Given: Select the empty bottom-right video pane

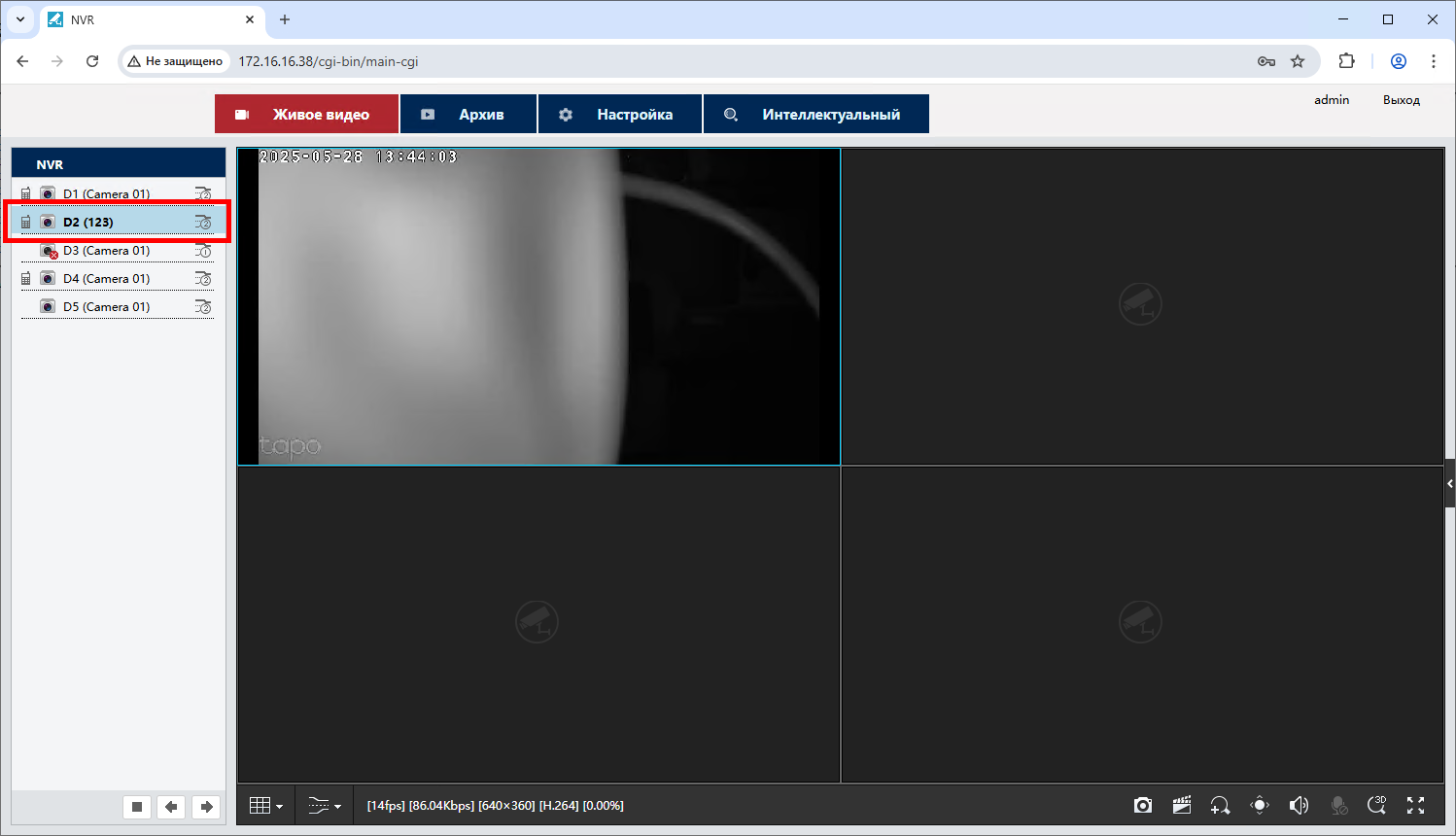Looking at the screenshot, I should click(1143, 624).
